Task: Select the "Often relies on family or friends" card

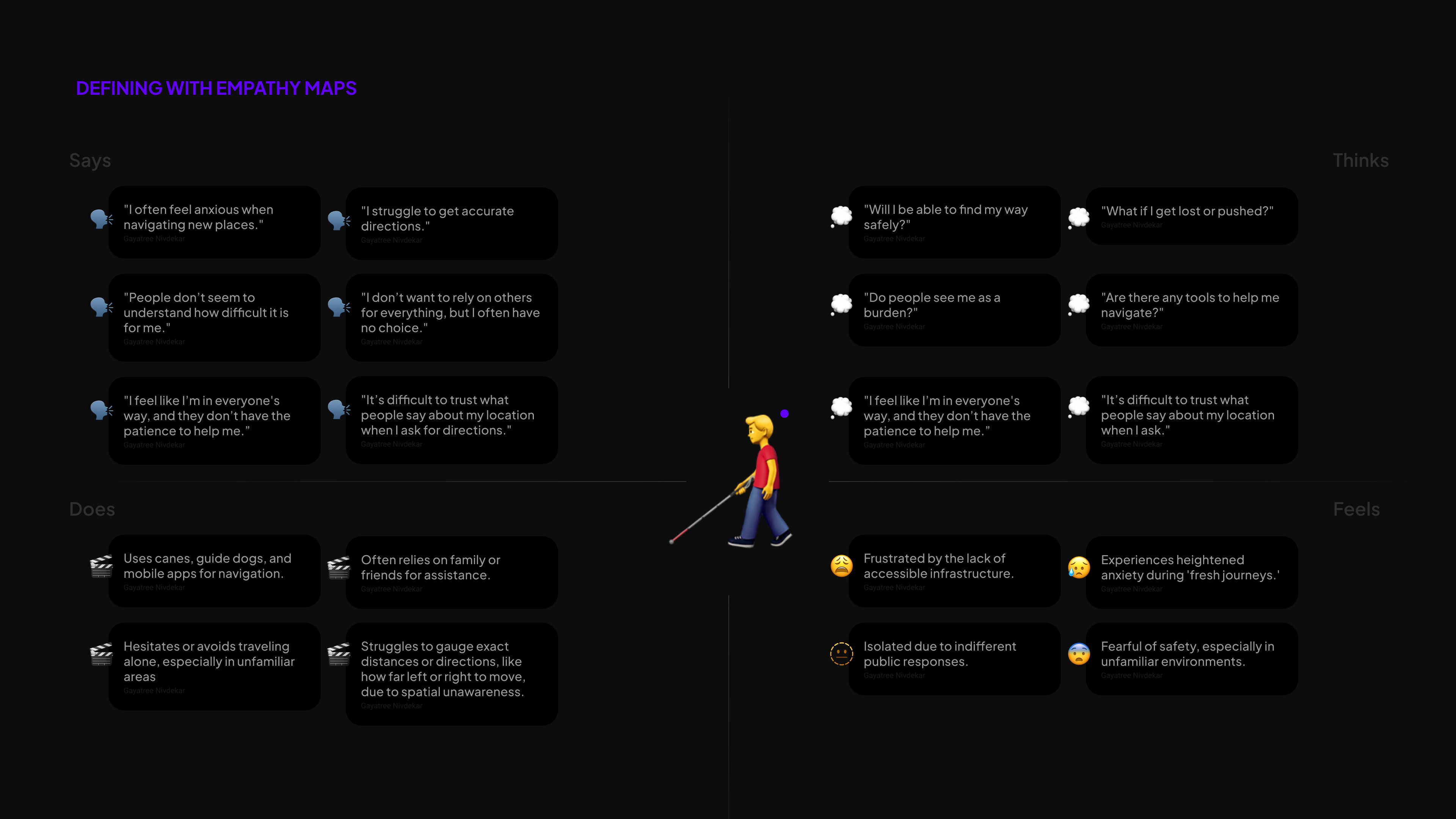Action: point(452,572)
